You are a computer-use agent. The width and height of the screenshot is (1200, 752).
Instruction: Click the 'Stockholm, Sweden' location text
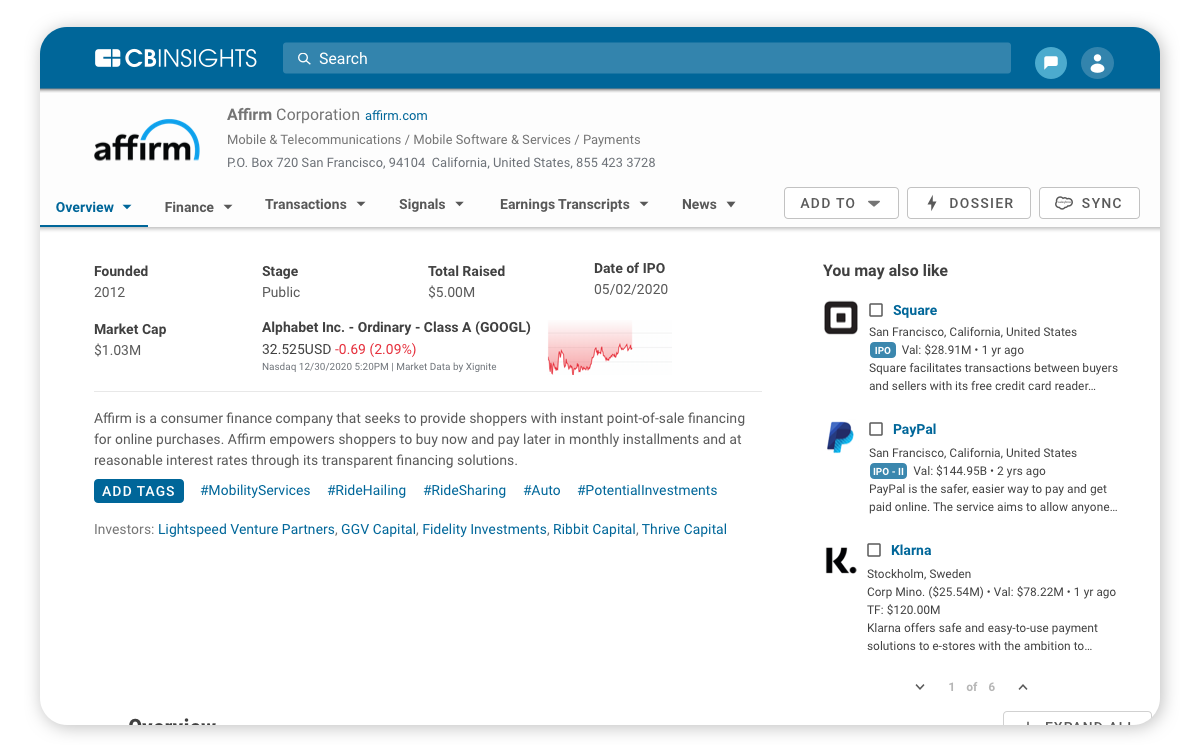pos(919,574)
